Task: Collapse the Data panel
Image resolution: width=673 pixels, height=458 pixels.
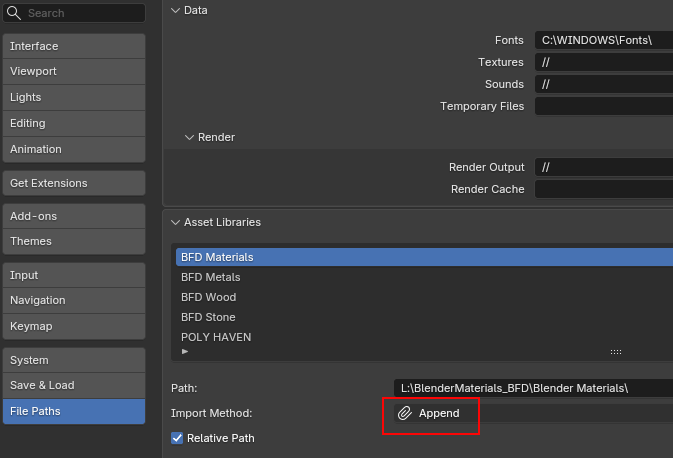Action: point(175,10)
